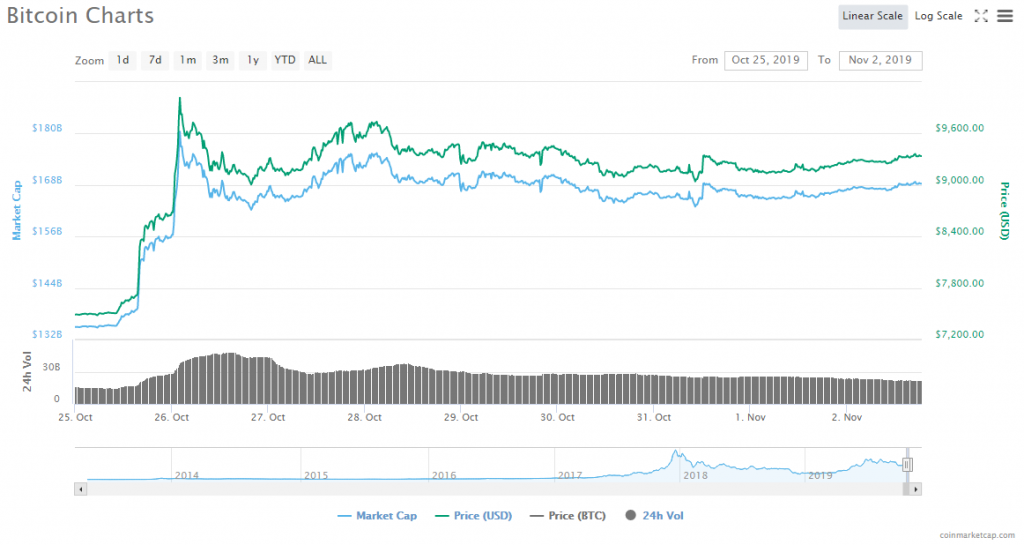Grab the navigator range handle

pos(907,465)
